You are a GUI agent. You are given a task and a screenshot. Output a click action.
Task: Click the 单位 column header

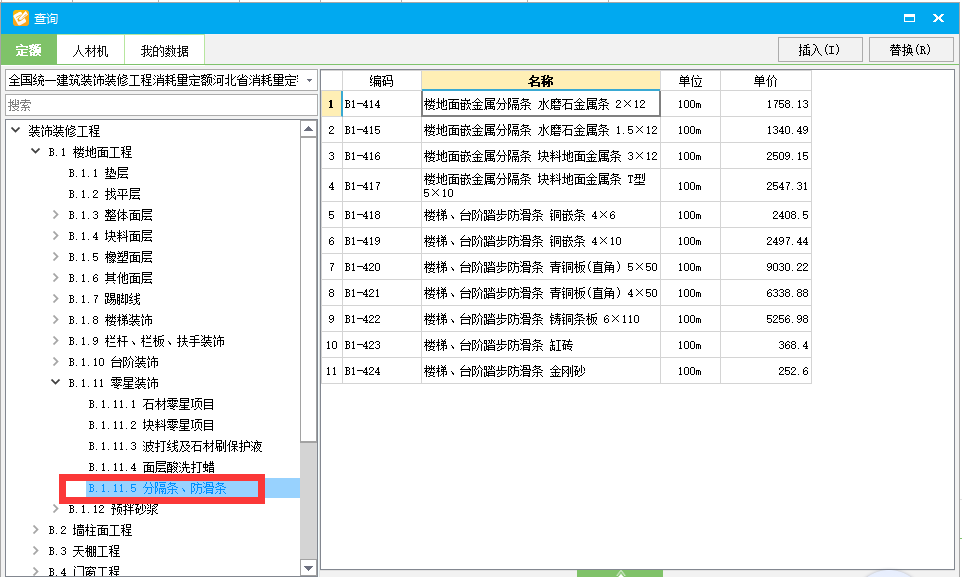click(690, 80)
